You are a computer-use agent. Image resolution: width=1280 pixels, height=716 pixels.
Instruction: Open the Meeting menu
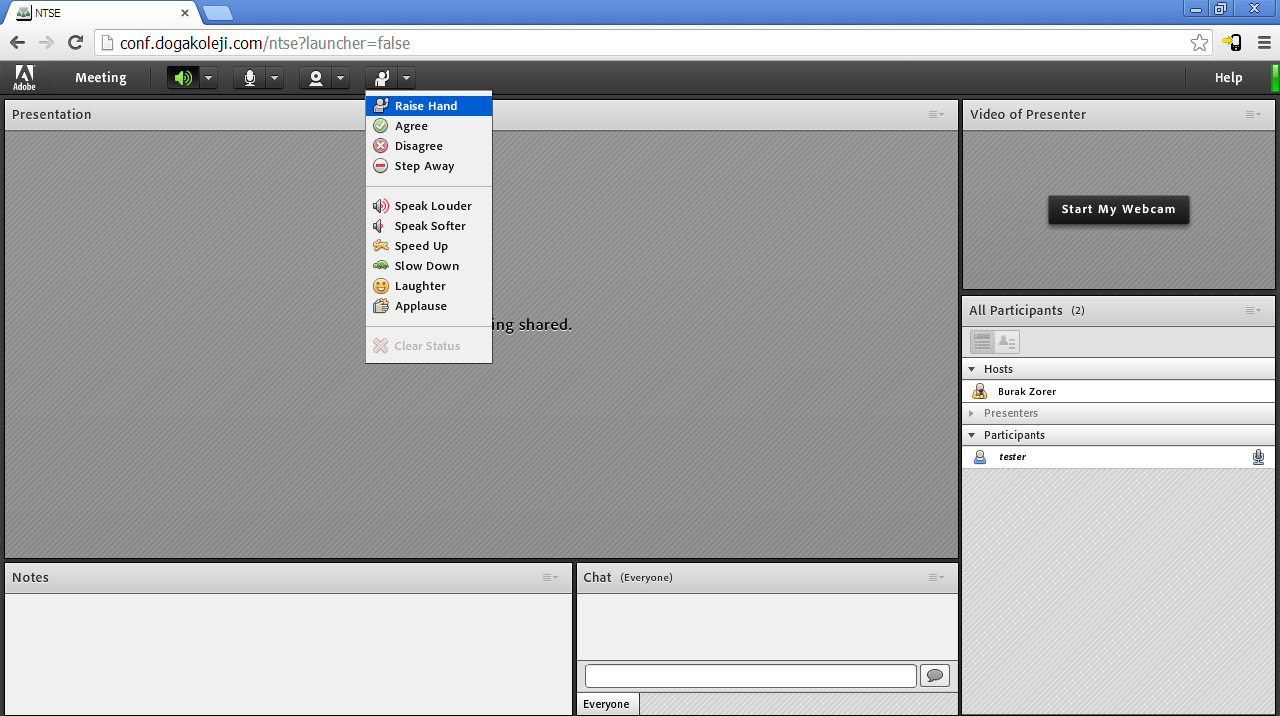tap(100, 78)
